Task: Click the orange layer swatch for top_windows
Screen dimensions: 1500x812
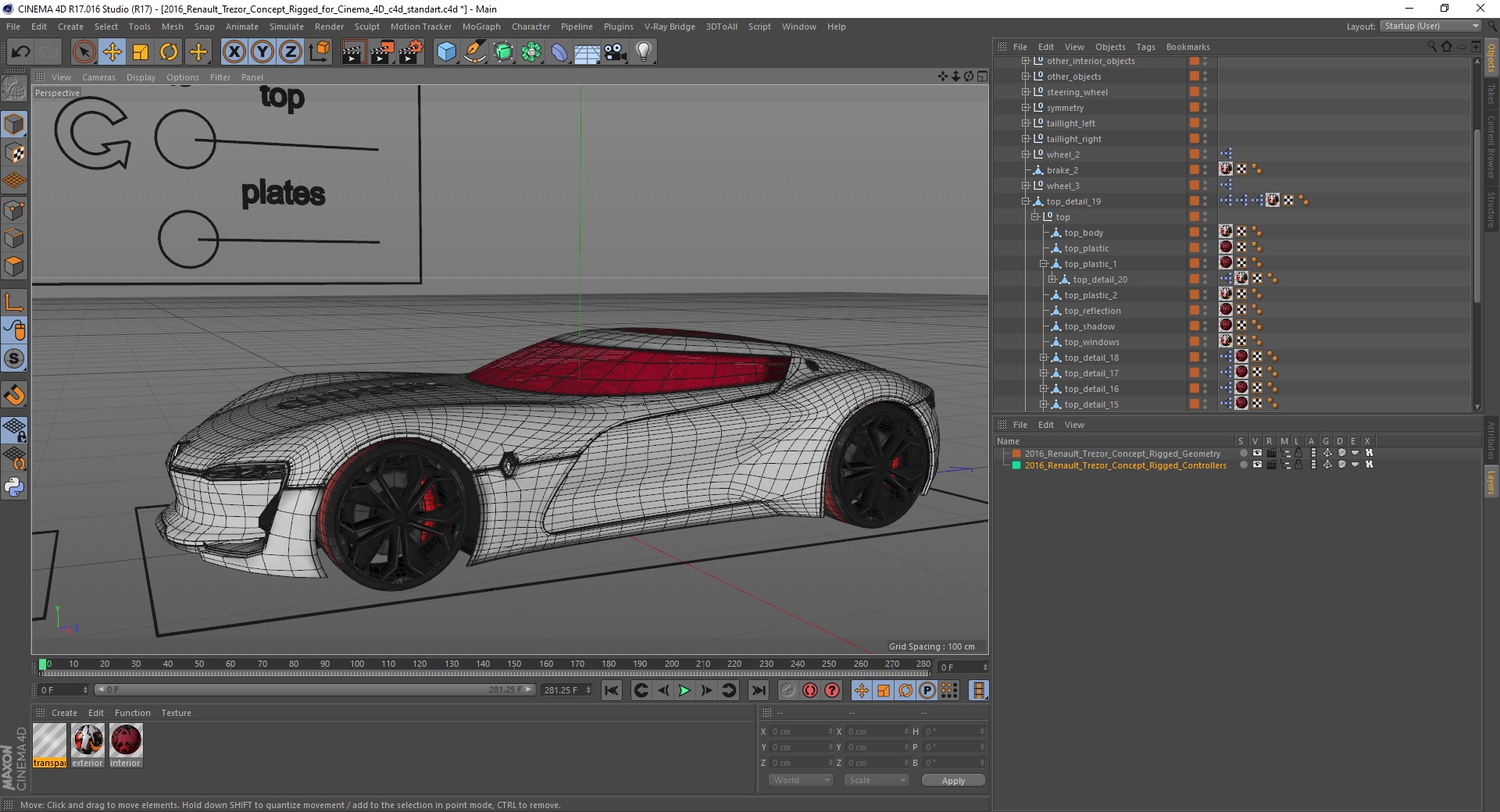Action: [x=1194, y=342]
